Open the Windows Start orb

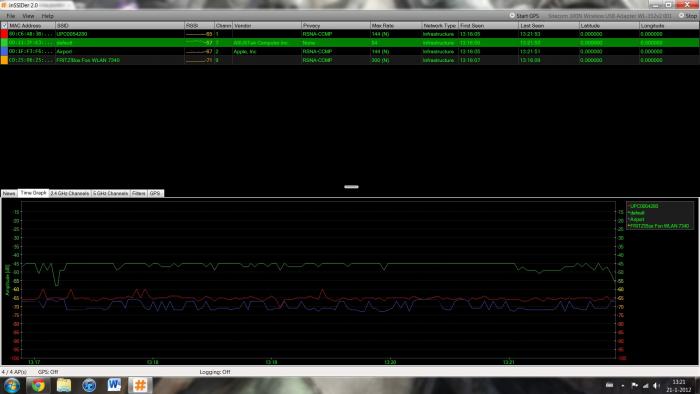point(12,385)
